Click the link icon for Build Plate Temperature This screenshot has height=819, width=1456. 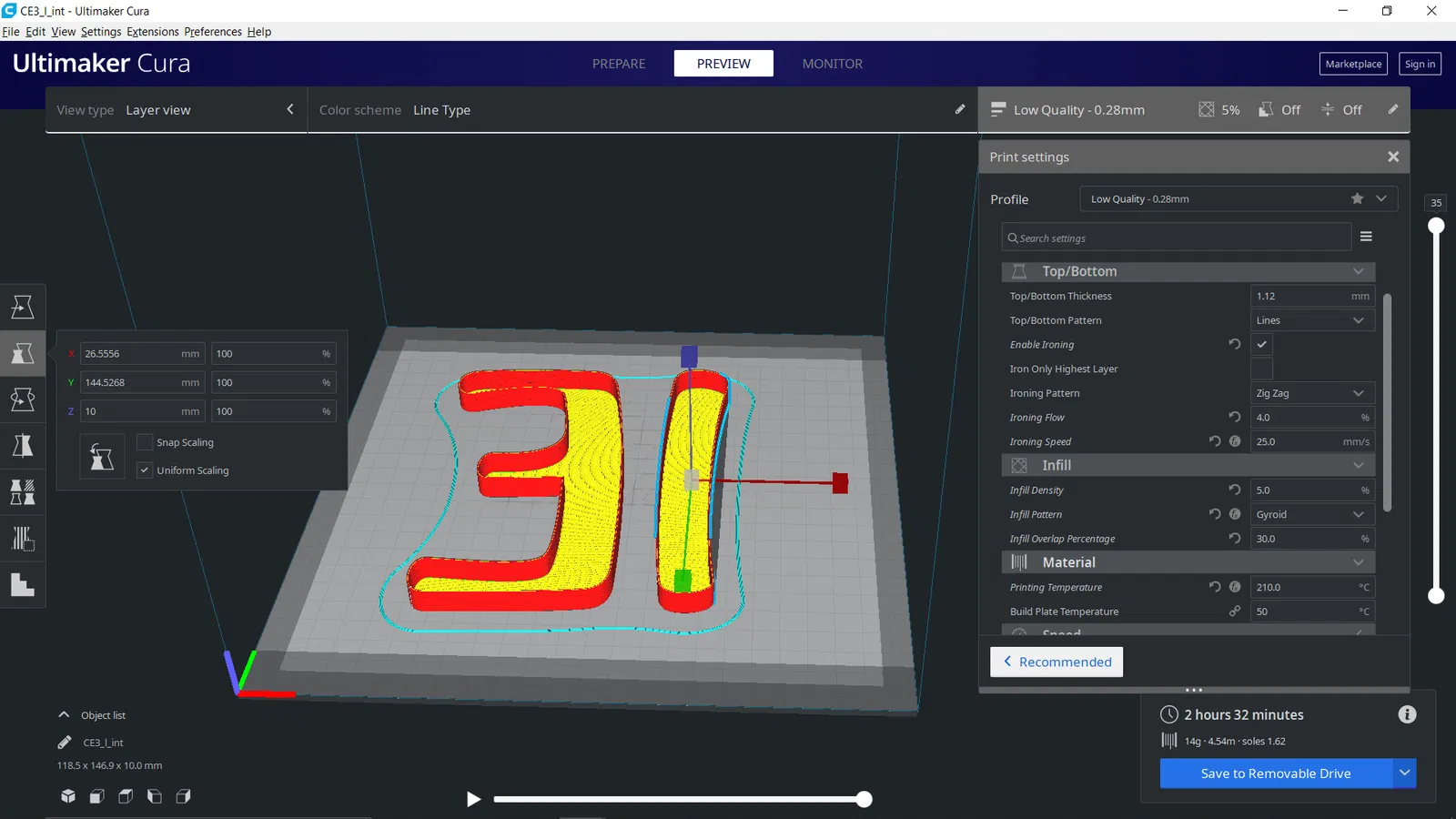point(1235,612)
